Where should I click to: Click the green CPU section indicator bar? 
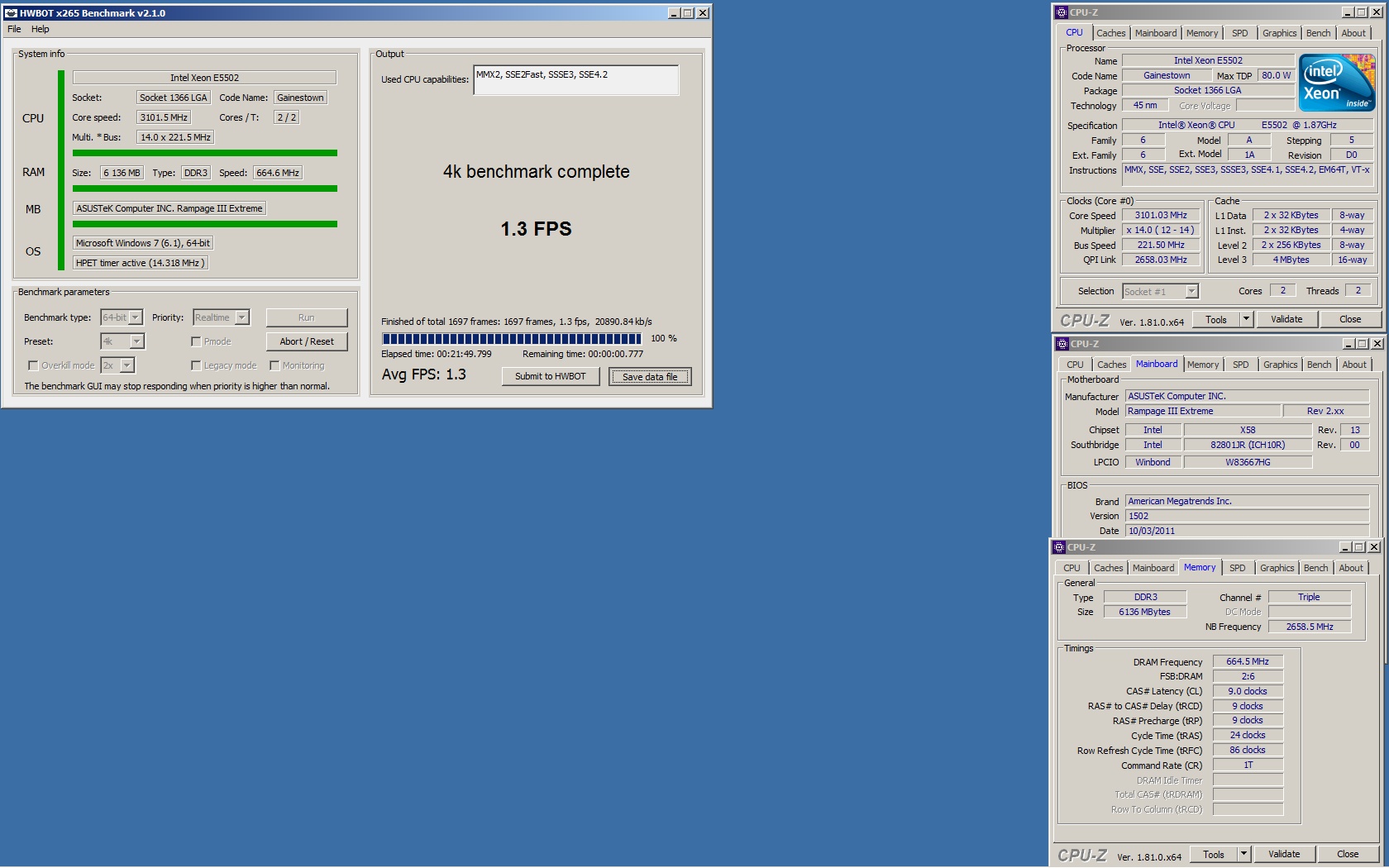[x=61, y=169]
